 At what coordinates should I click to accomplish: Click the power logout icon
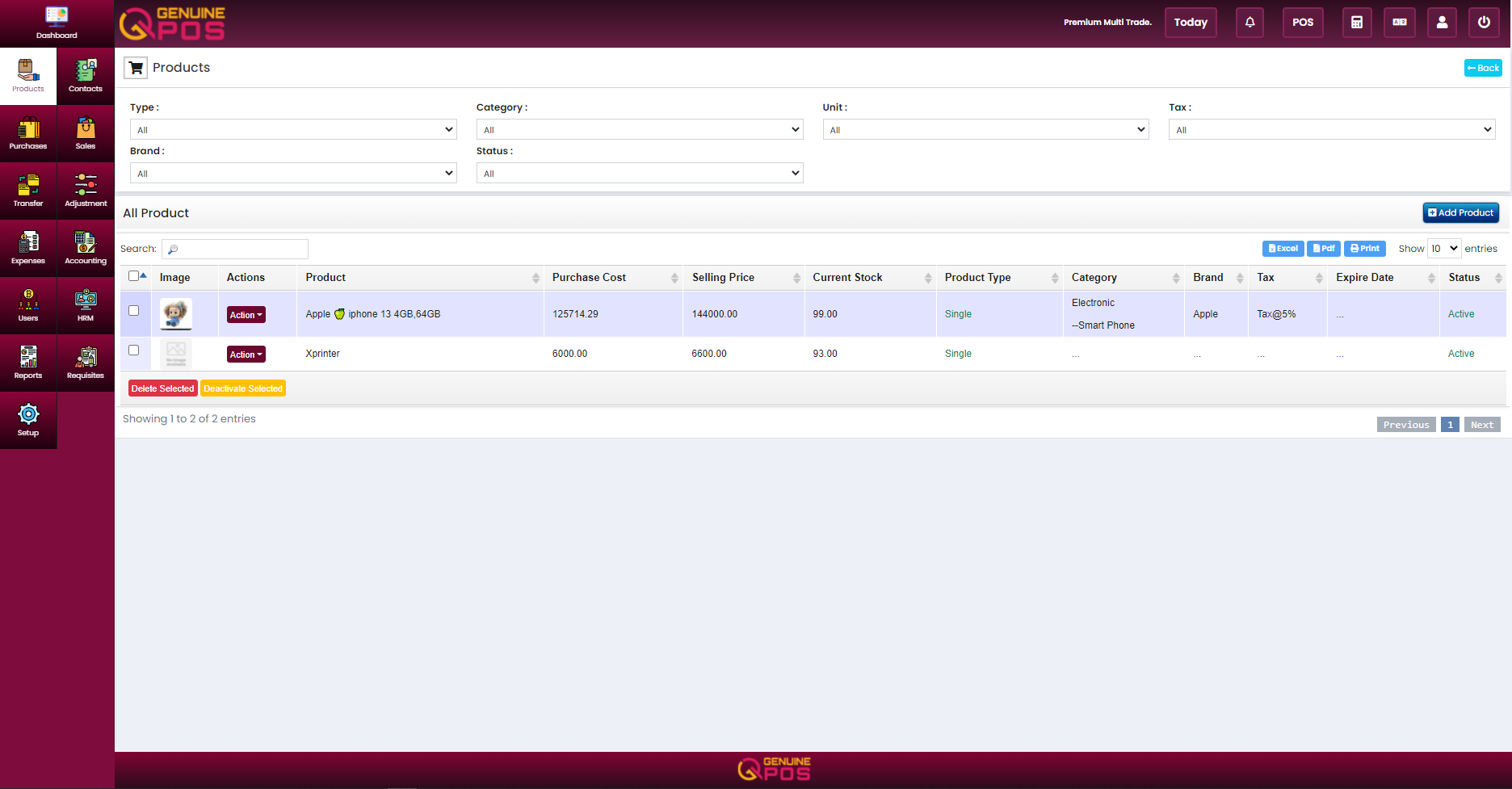click(1484, 23)
